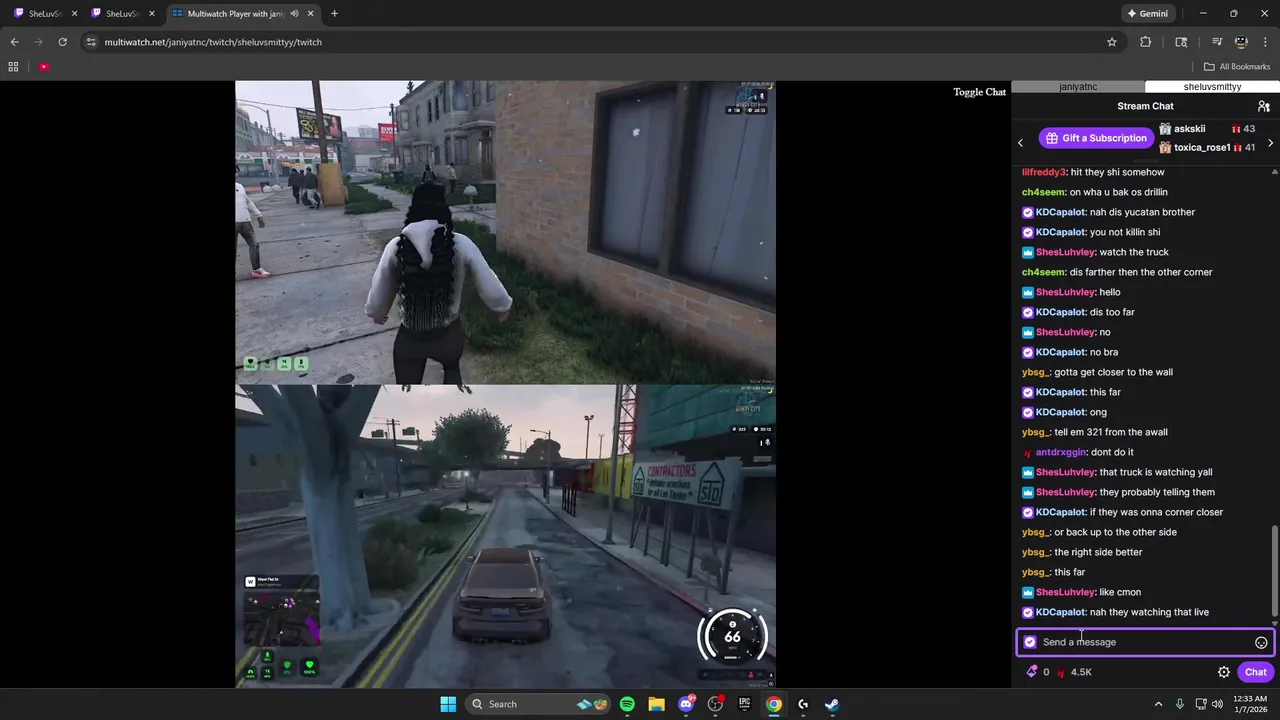Switch to the janiyatnc chat tab
The image size is (1280, 720).
pyautogui.click(x=1078, y=87)
